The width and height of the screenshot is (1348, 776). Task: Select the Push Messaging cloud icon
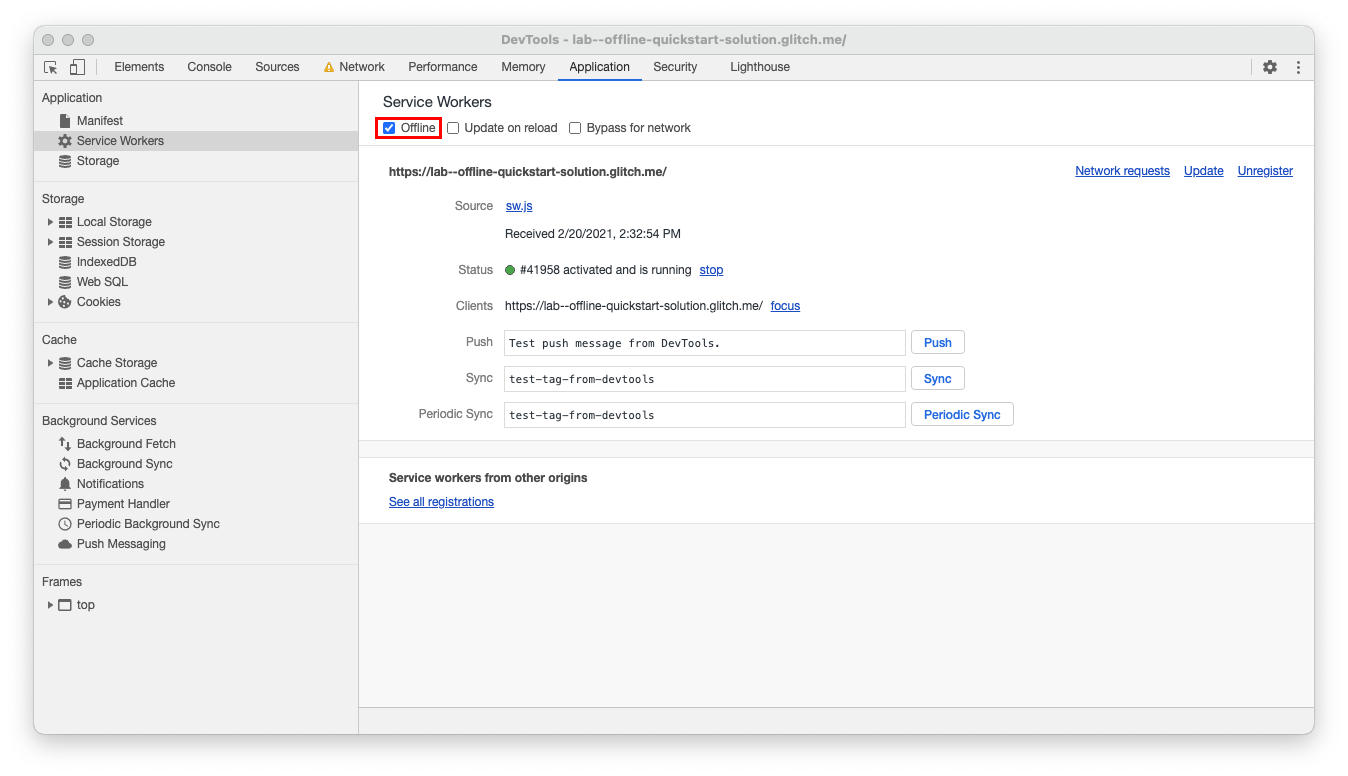[65, 543]
